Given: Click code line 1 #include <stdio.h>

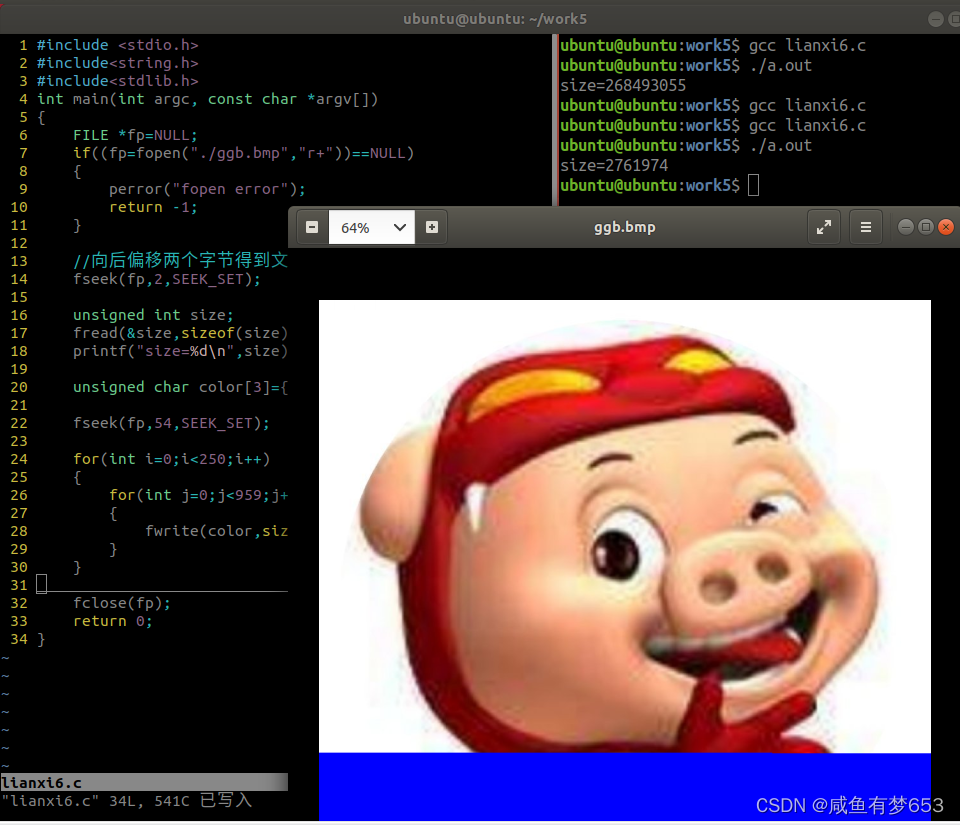Looking at the screenshot, I should point(118,45).
